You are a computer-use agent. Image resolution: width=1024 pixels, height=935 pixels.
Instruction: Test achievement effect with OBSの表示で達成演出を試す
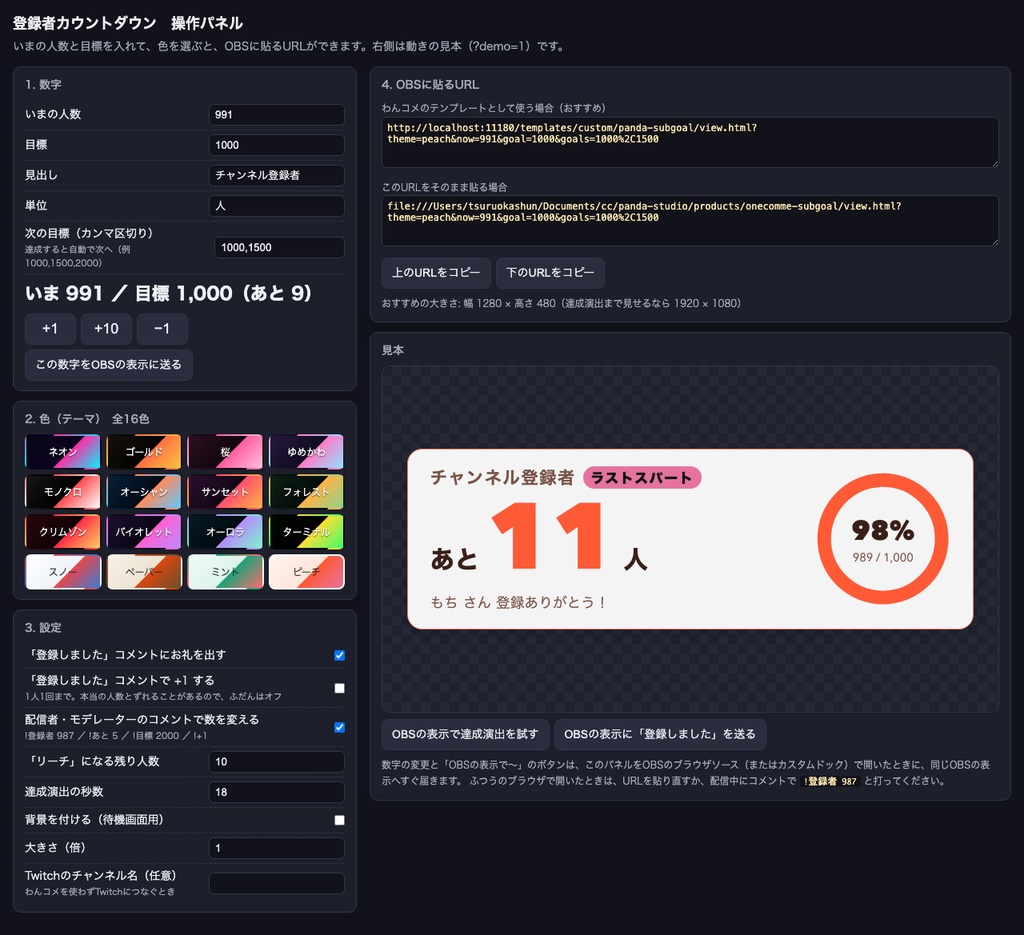point(465,734)
